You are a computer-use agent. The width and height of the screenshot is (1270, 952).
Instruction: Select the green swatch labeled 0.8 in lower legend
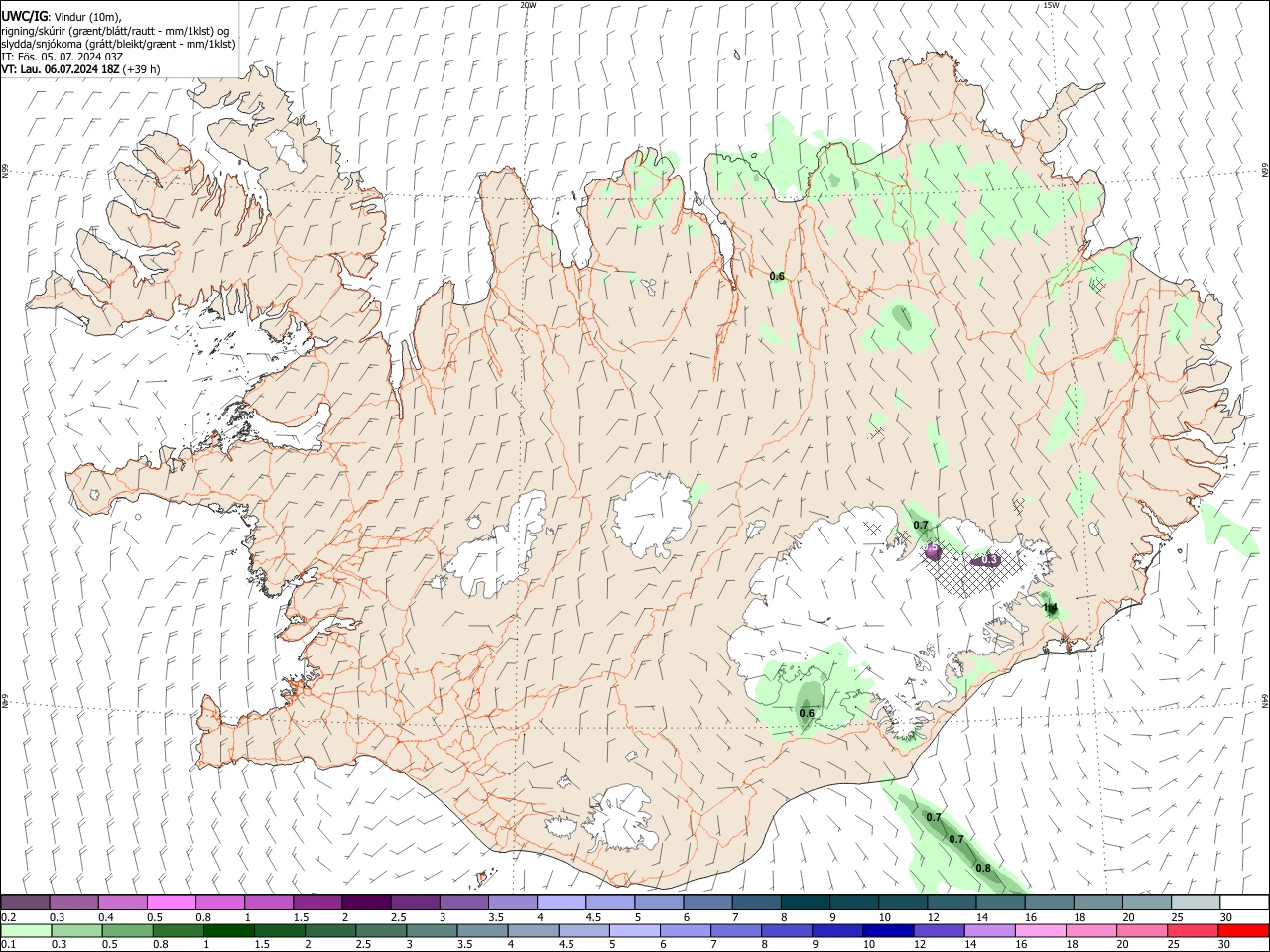[179, 931]
